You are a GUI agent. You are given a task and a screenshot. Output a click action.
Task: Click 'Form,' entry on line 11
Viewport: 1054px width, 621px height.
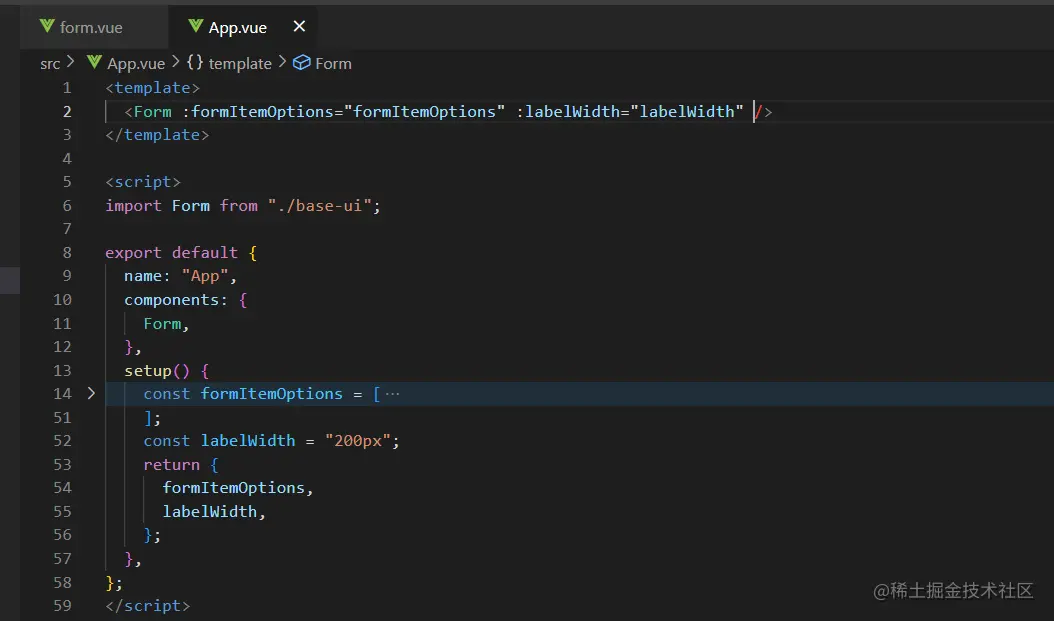coord(166,323)
